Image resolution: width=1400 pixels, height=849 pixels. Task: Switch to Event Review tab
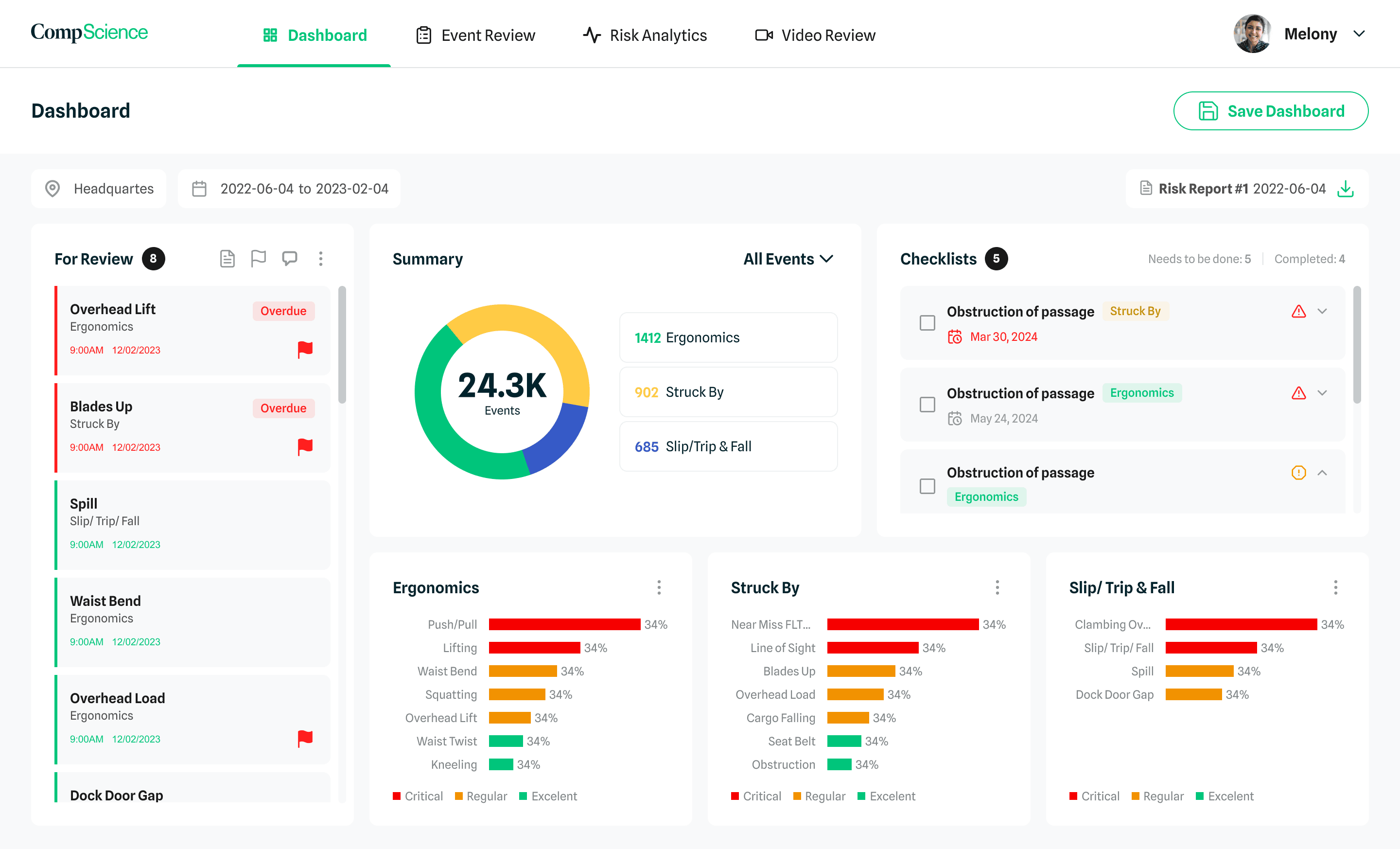coord(475,35)
